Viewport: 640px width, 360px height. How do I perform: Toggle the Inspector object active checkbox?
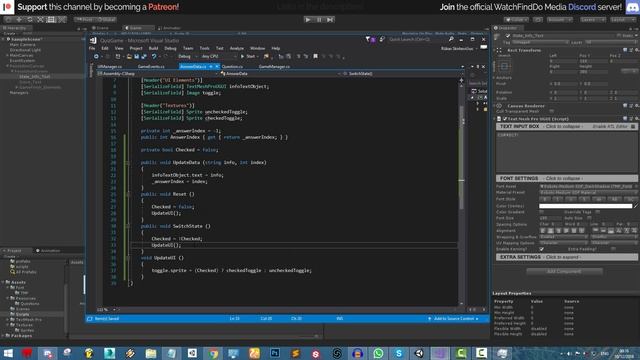point(508,36)
